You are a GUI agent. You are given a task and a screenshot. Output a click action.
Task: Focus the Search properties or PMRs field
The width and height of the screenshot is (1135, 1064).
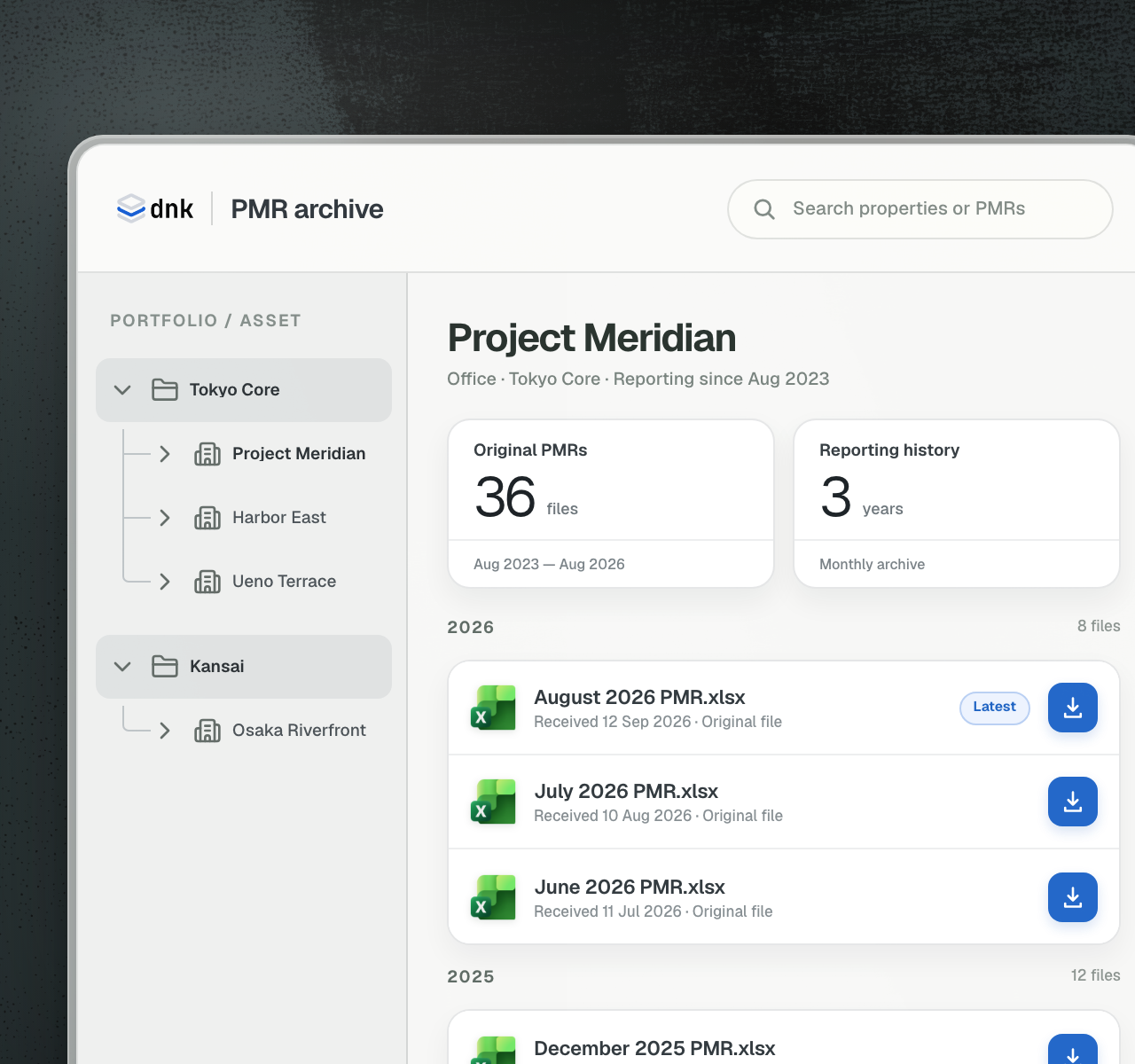(920, 209)
